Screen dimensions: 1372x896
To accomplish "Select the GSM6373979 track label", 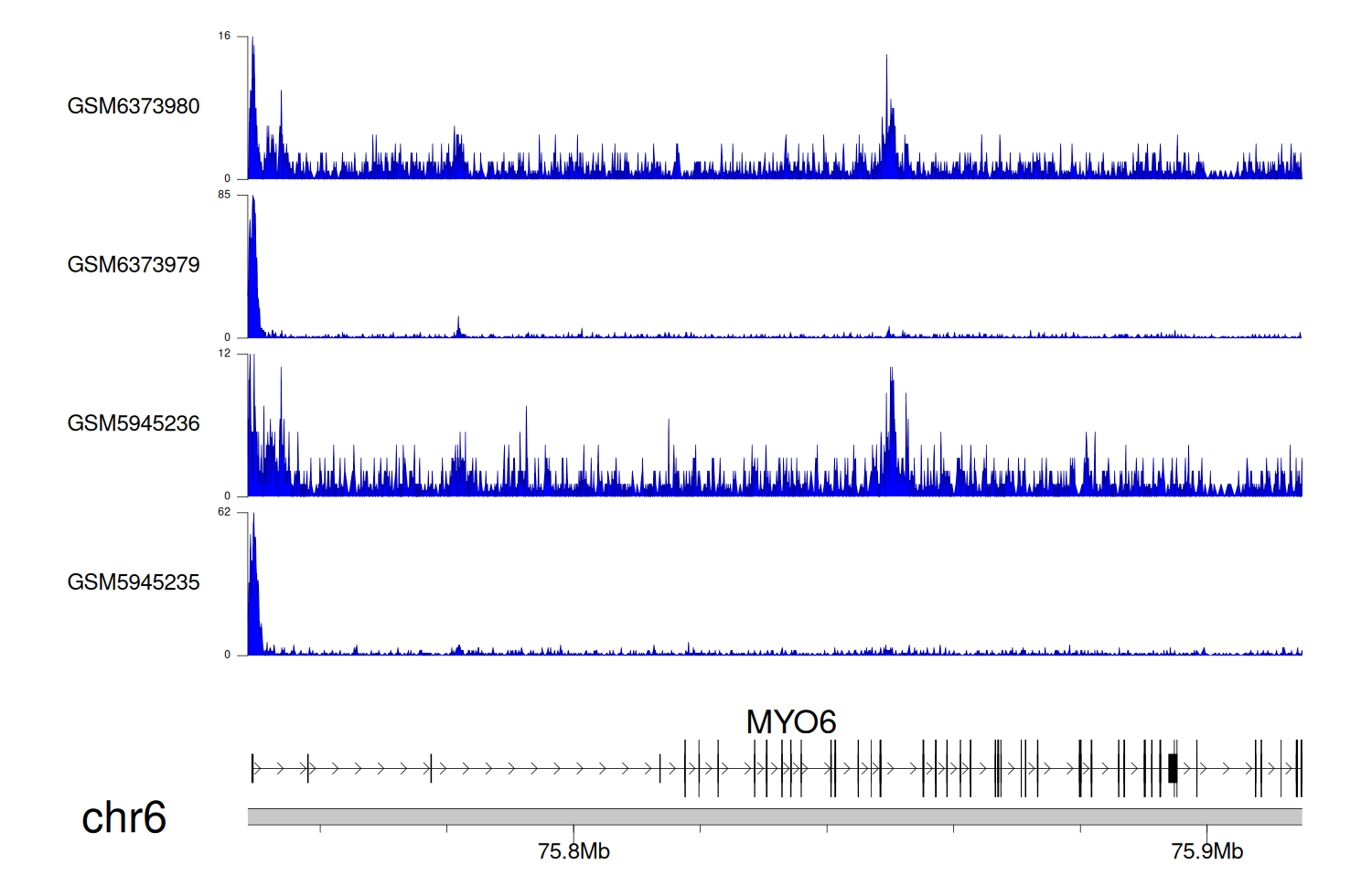I will (x=134, y=265).
